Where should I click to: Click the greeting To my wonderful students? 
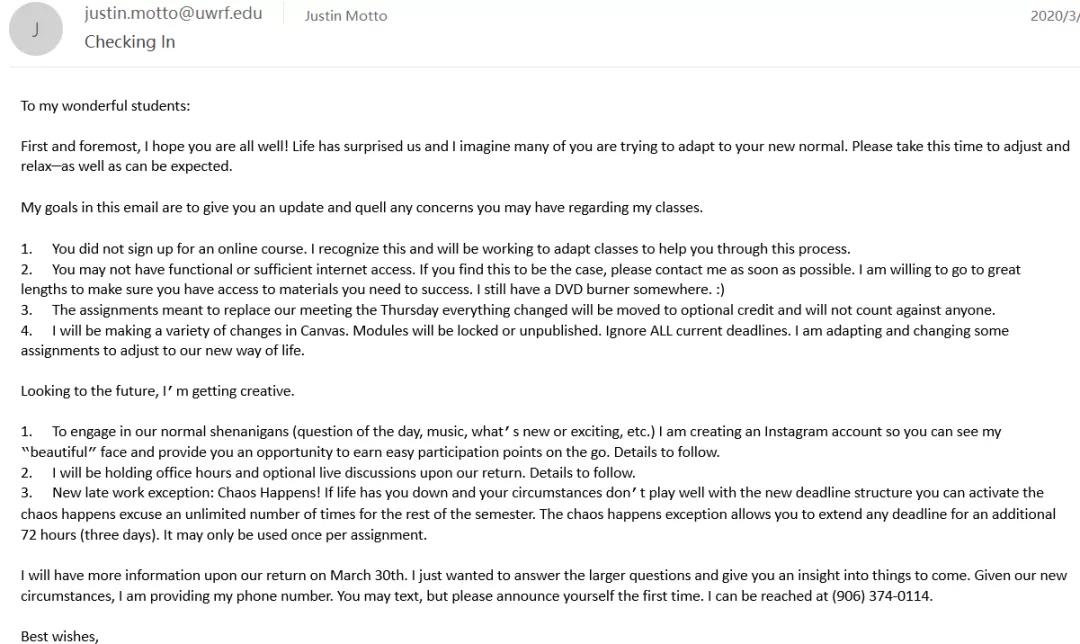[x=105, y=105]
